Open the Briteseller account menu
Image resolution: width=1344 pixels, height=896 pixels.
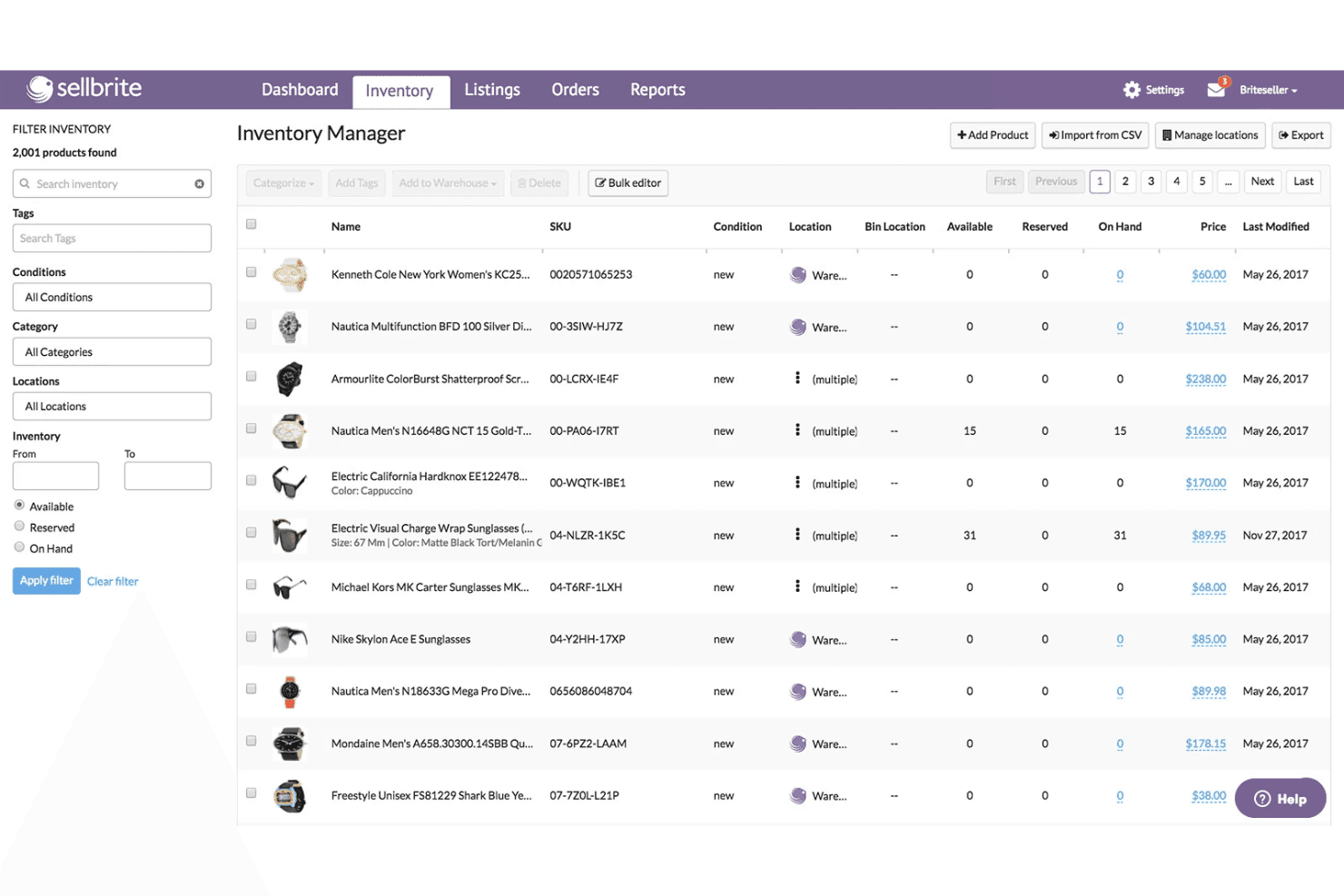tap(1268, 90)
